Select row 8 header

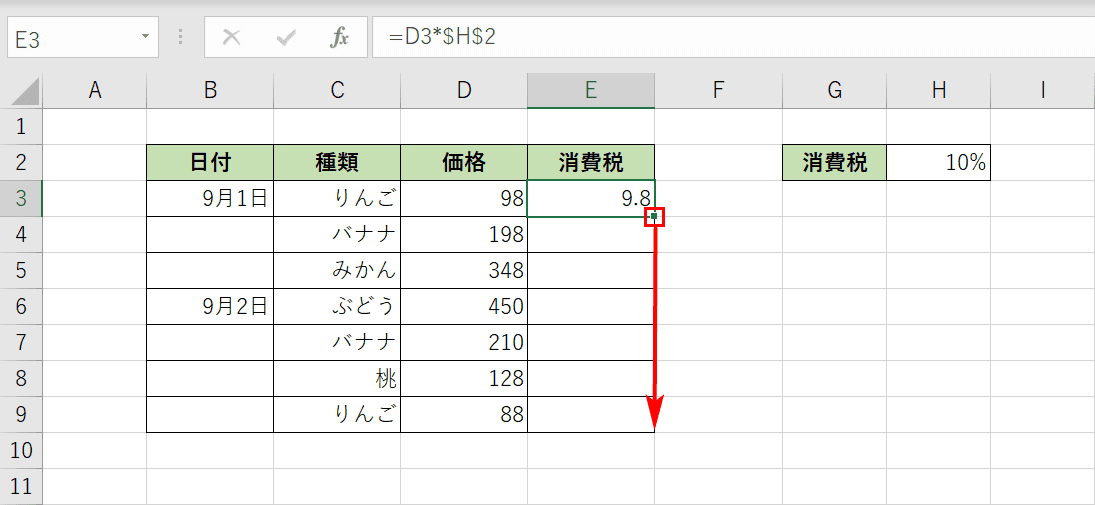pos(21,379)
